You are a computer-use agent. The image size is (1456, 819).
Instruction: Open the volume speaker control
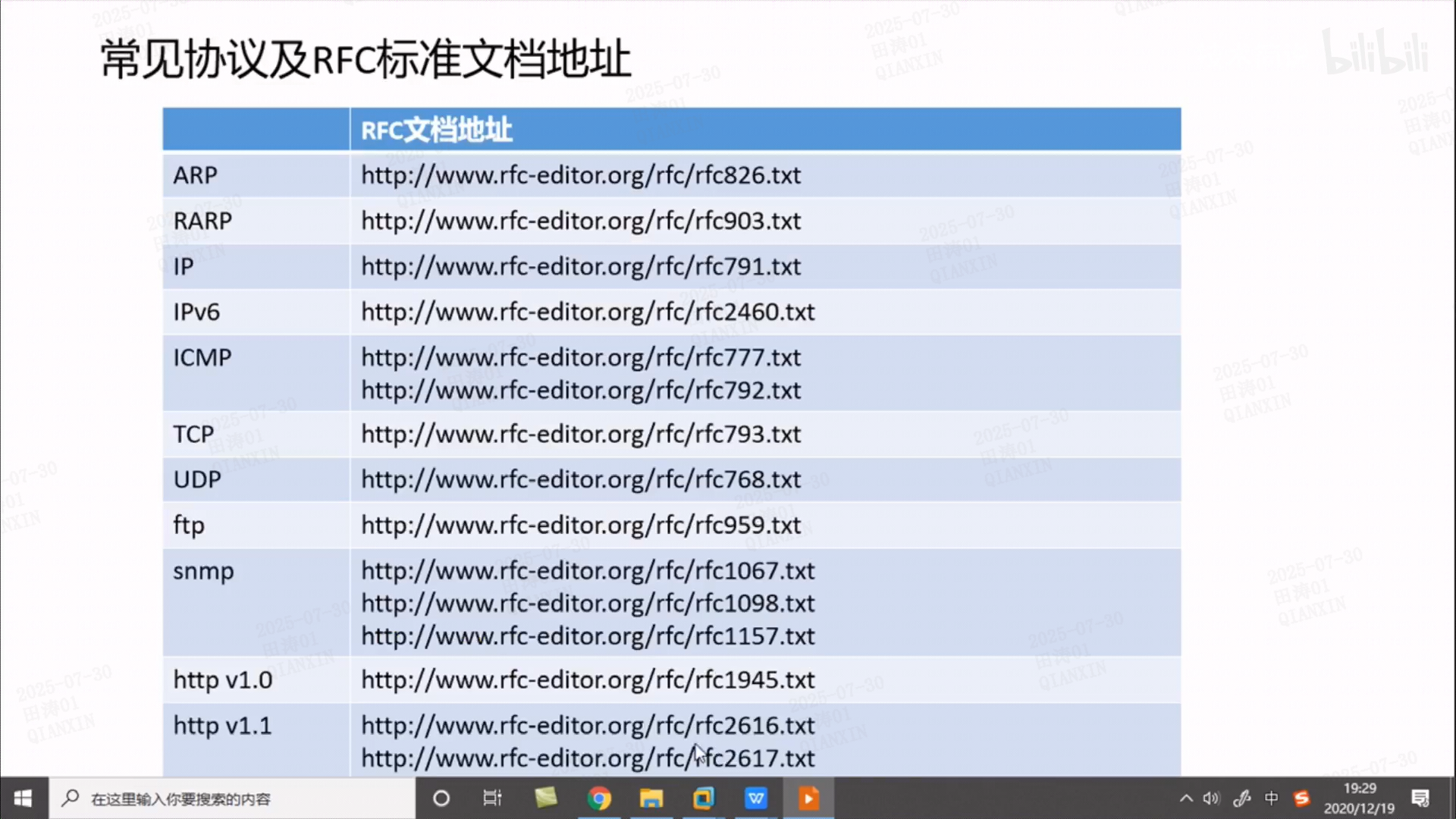pos(1211,799)
